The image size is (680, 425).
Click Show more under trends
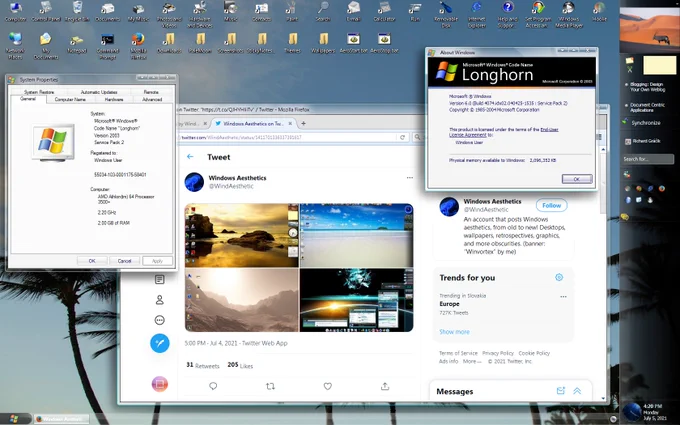[454, 332]
